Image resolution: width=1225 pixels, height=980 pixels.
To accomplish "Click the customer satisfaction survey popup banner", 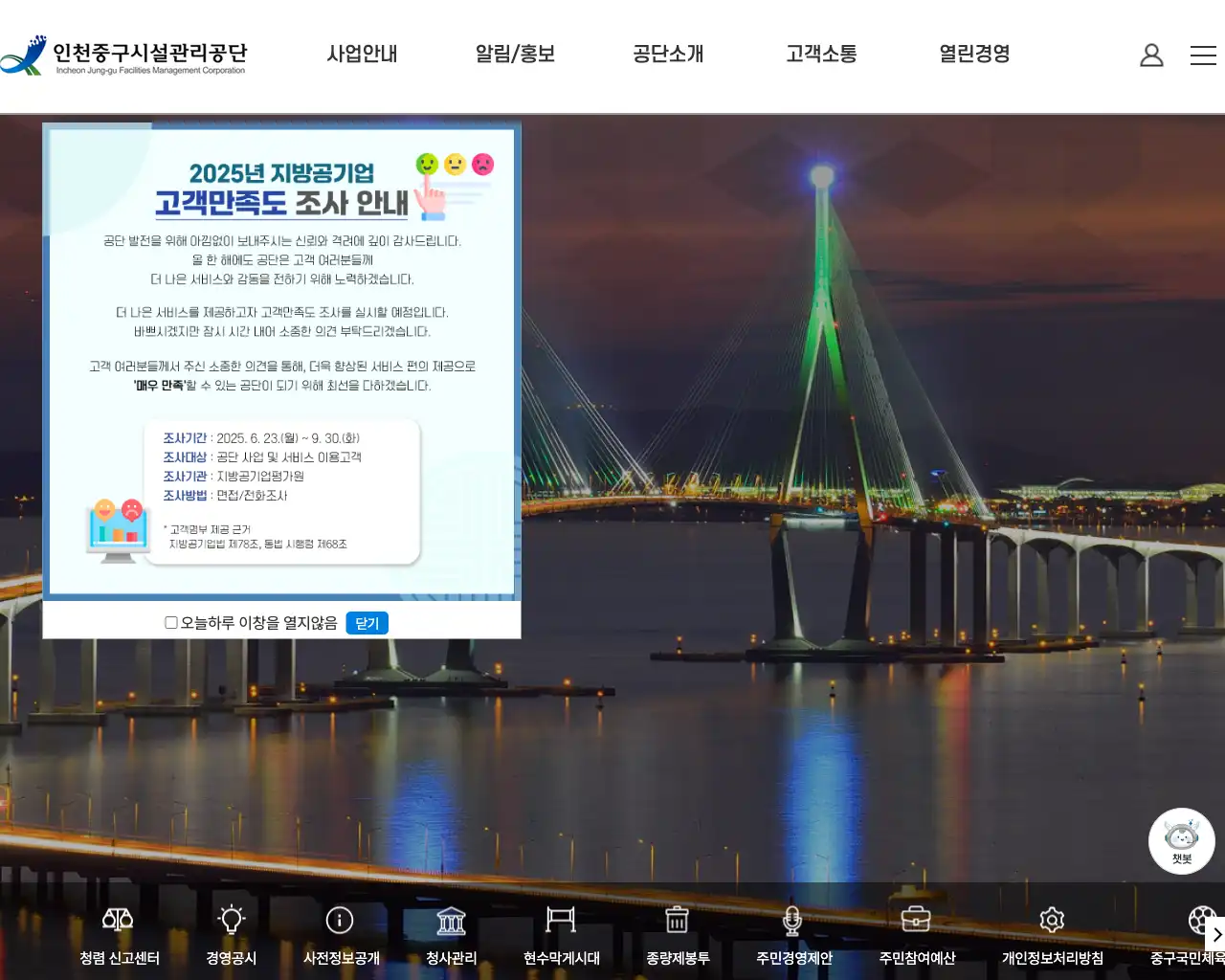I will click(282, 364).
